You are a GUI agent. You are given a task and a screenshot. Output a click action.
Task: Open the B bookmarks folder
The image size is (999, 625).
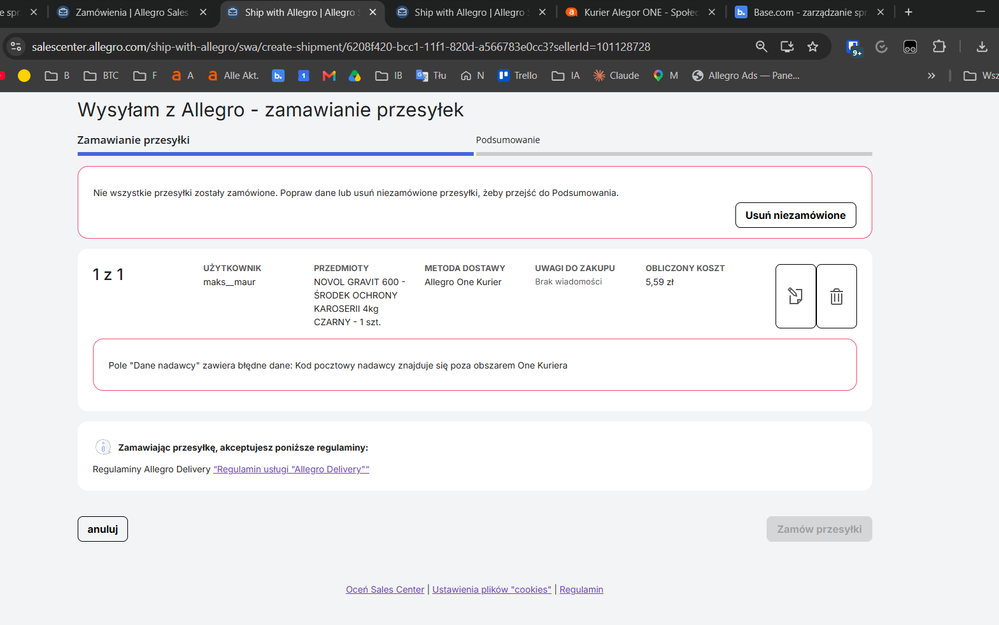(57, 76)
